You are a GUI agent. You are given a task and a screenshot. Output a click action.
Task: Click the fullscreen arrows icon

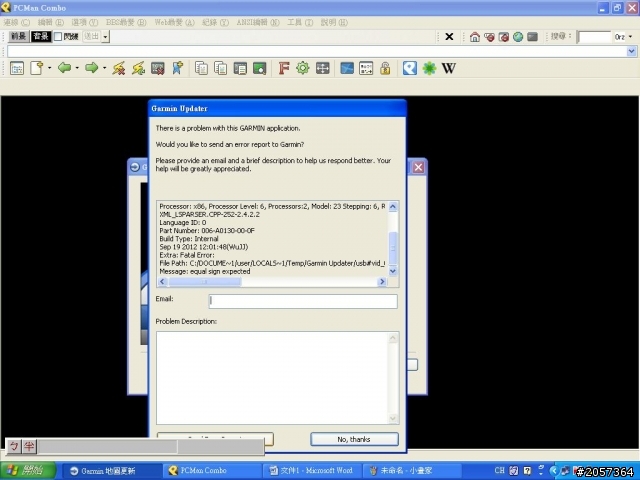[x=322, y=68]
